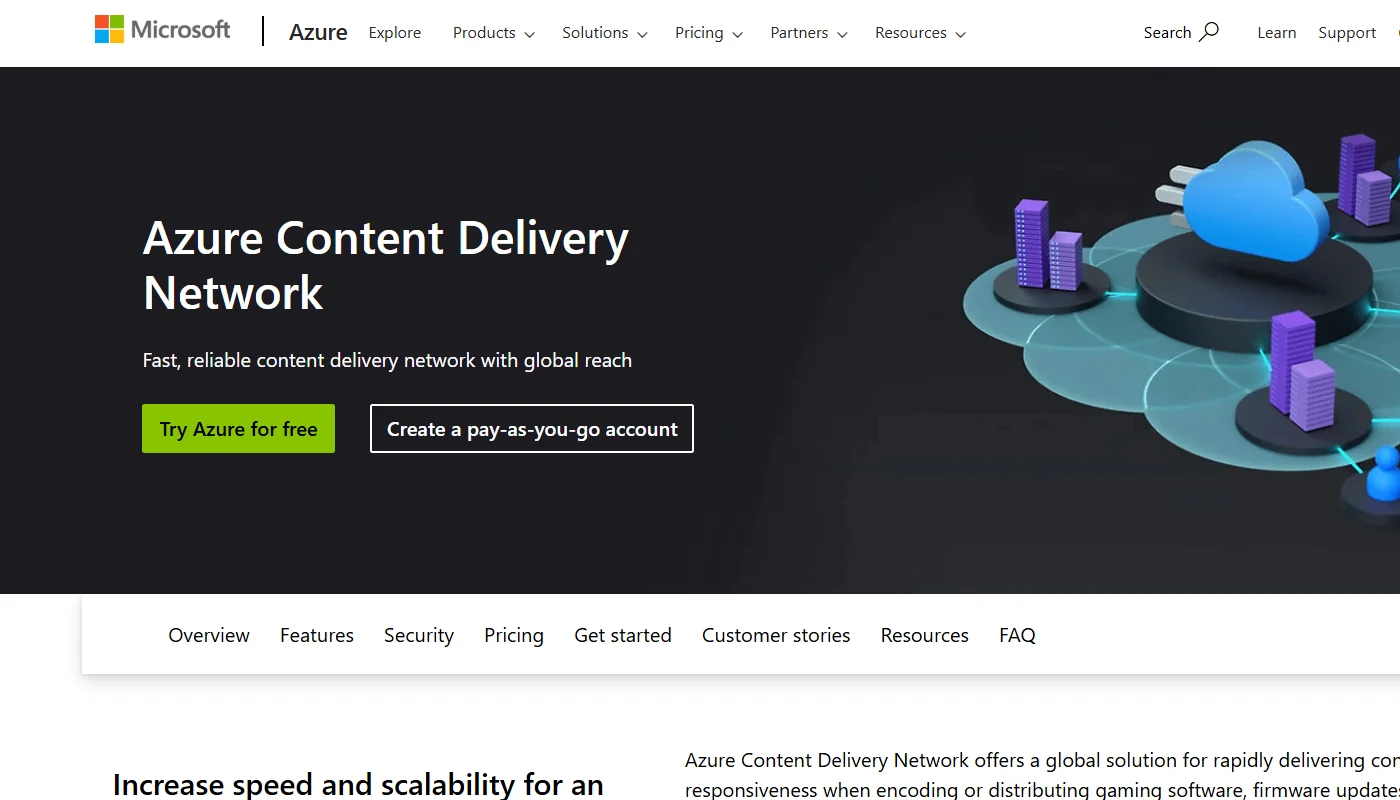This screenshot has width=1400, height=800.
Task: Jump to the Customer stories section
Action: [776, 635]
